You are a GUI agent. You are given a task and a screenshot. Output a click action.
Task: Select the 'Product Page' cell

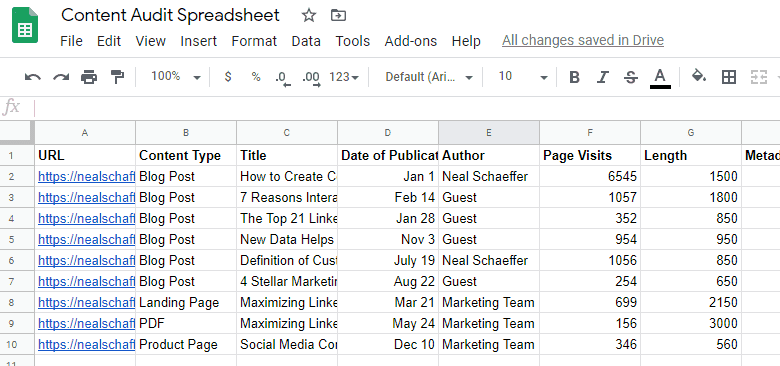186,345
